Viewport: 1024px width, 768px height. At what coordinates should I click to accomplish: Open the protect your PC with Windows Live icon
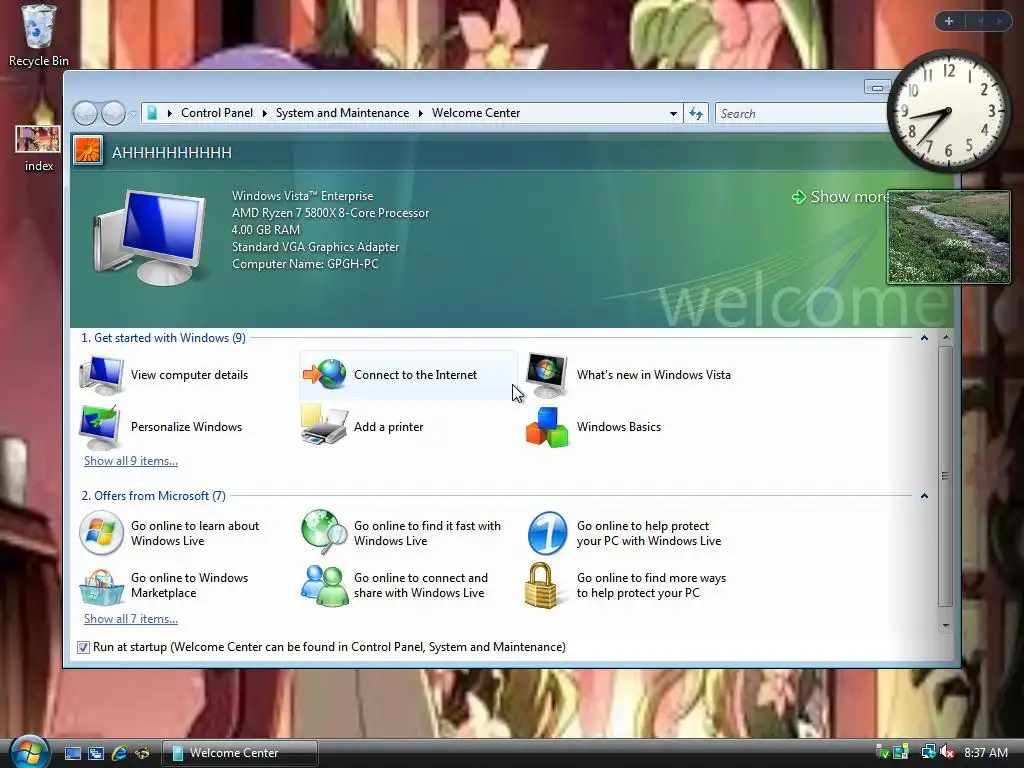(547, 533)
